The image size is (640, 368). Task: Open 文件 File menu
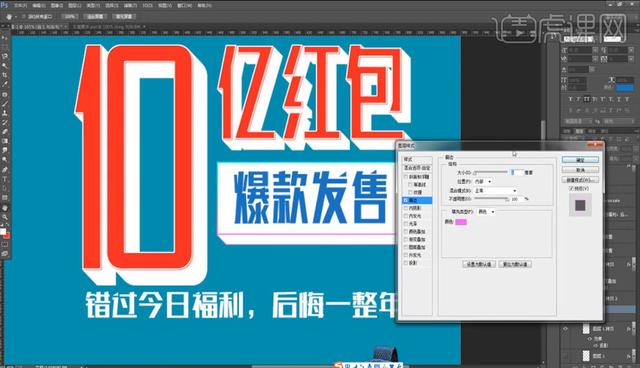point(20,6)
